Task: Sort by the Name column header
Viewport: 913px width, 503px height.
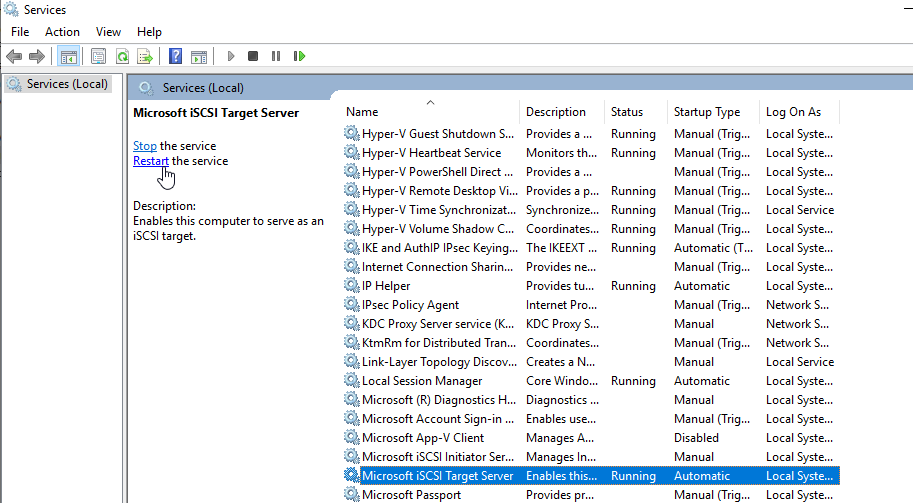Action: click(x=431, y=112)
